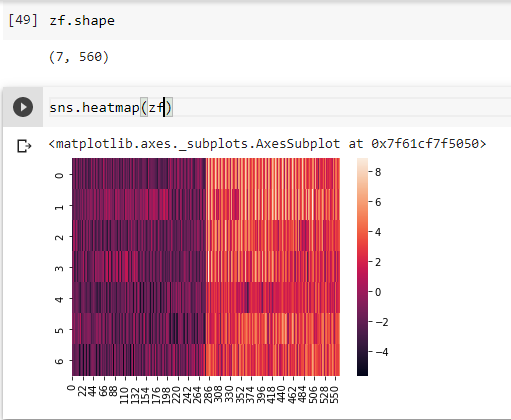The width and height of the screenshot is (511, 420).
Task: Click the matplotlib AxesSubplot output text
Action: [267, 144]
